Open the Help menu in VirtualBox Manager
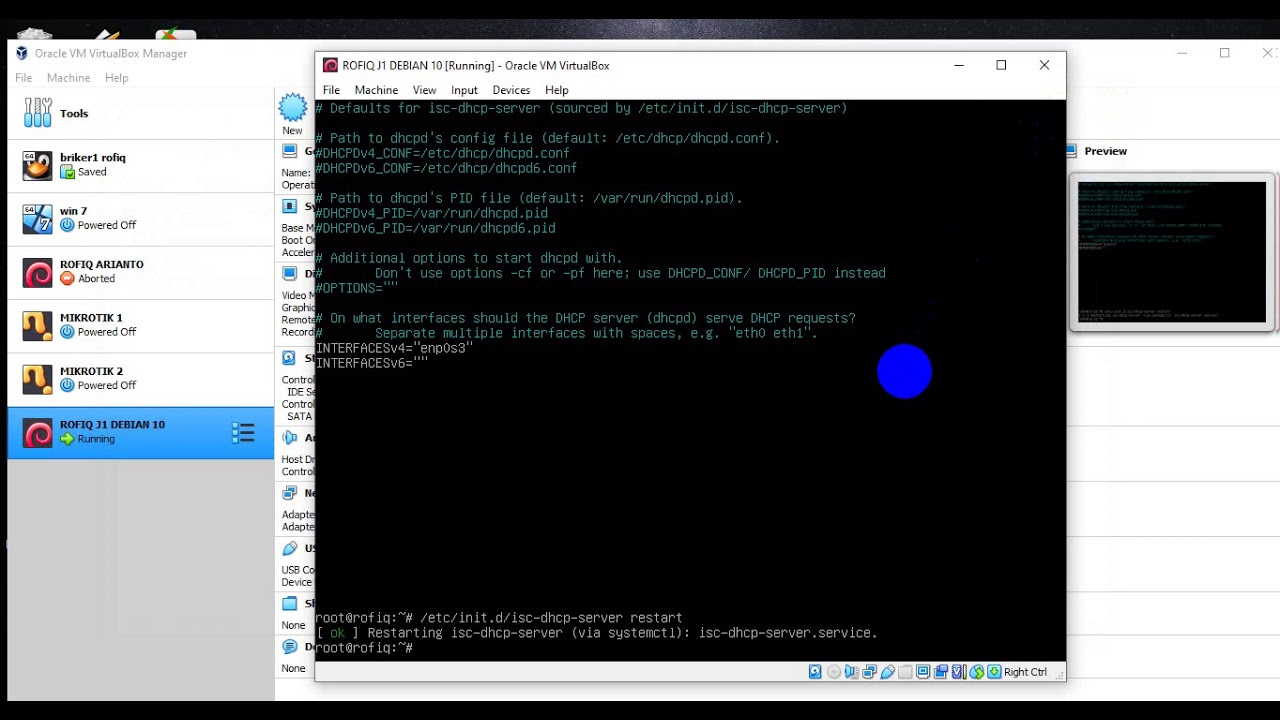The image size is (1280, 720). (x=116, y=78)
